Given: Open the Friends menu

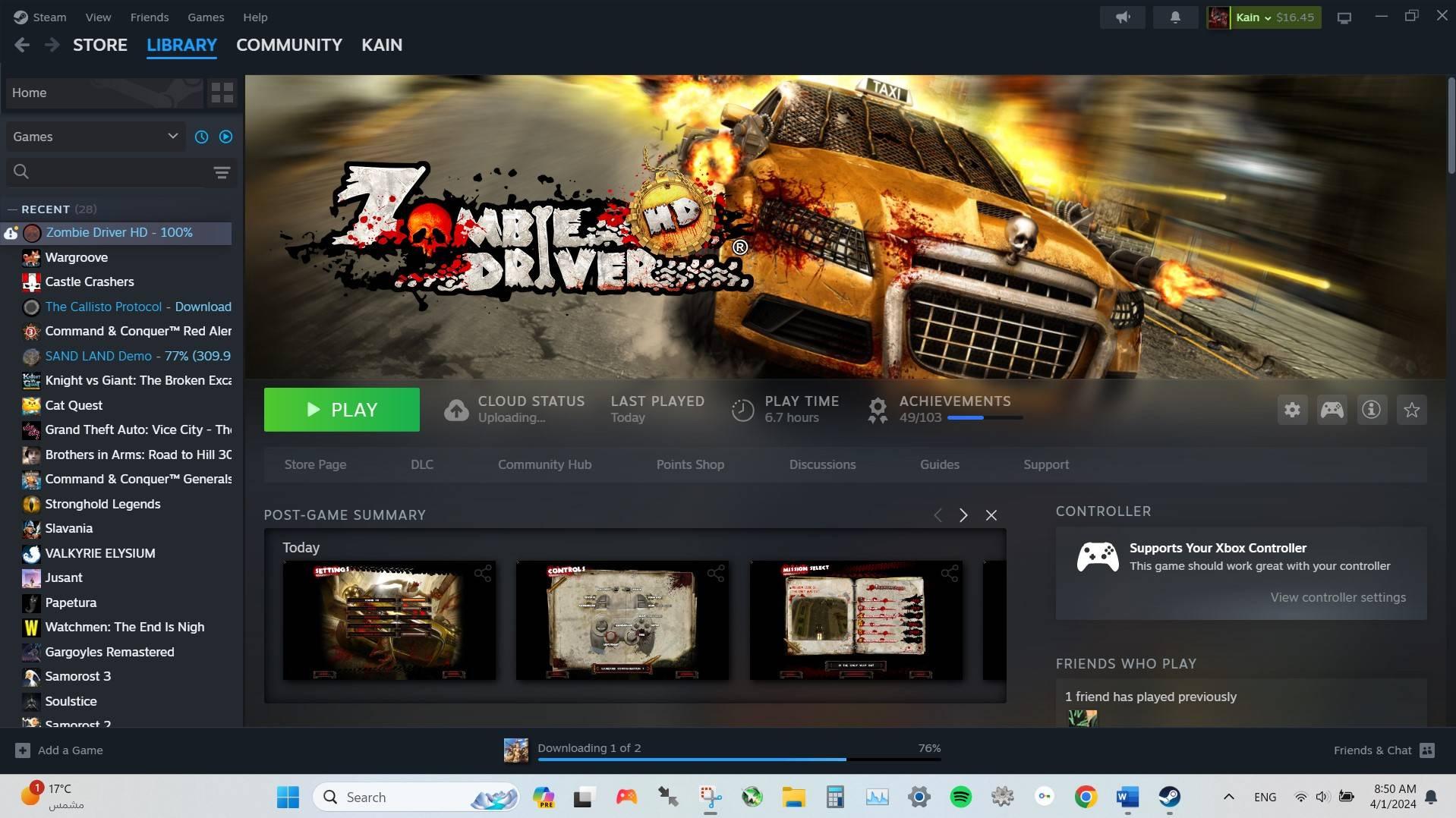Looking at the screenshot, I should coord(150,17).
